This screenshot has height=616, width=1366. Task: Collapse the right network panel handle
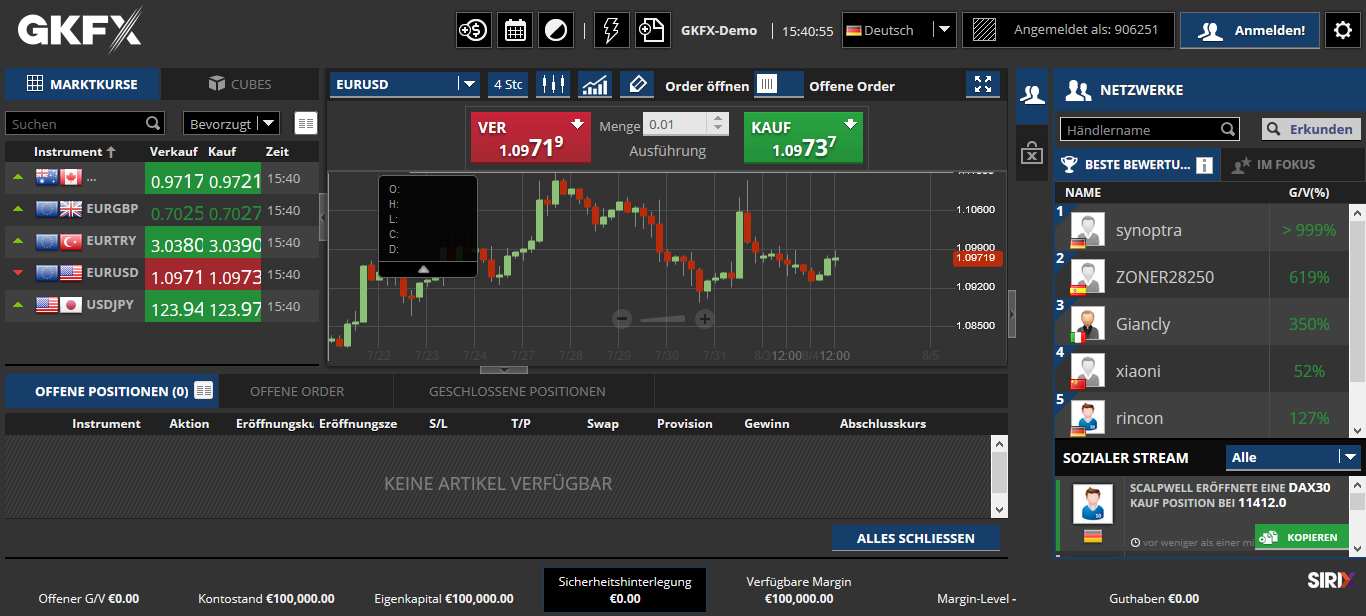point(1012,314)
